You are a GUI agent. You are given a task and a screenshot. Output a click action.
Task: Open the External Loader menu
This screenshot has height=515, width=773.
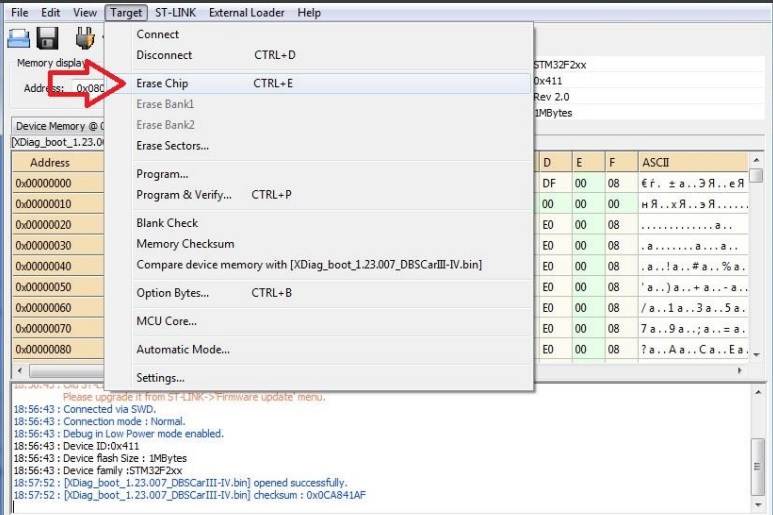click(x=246, y=12)
